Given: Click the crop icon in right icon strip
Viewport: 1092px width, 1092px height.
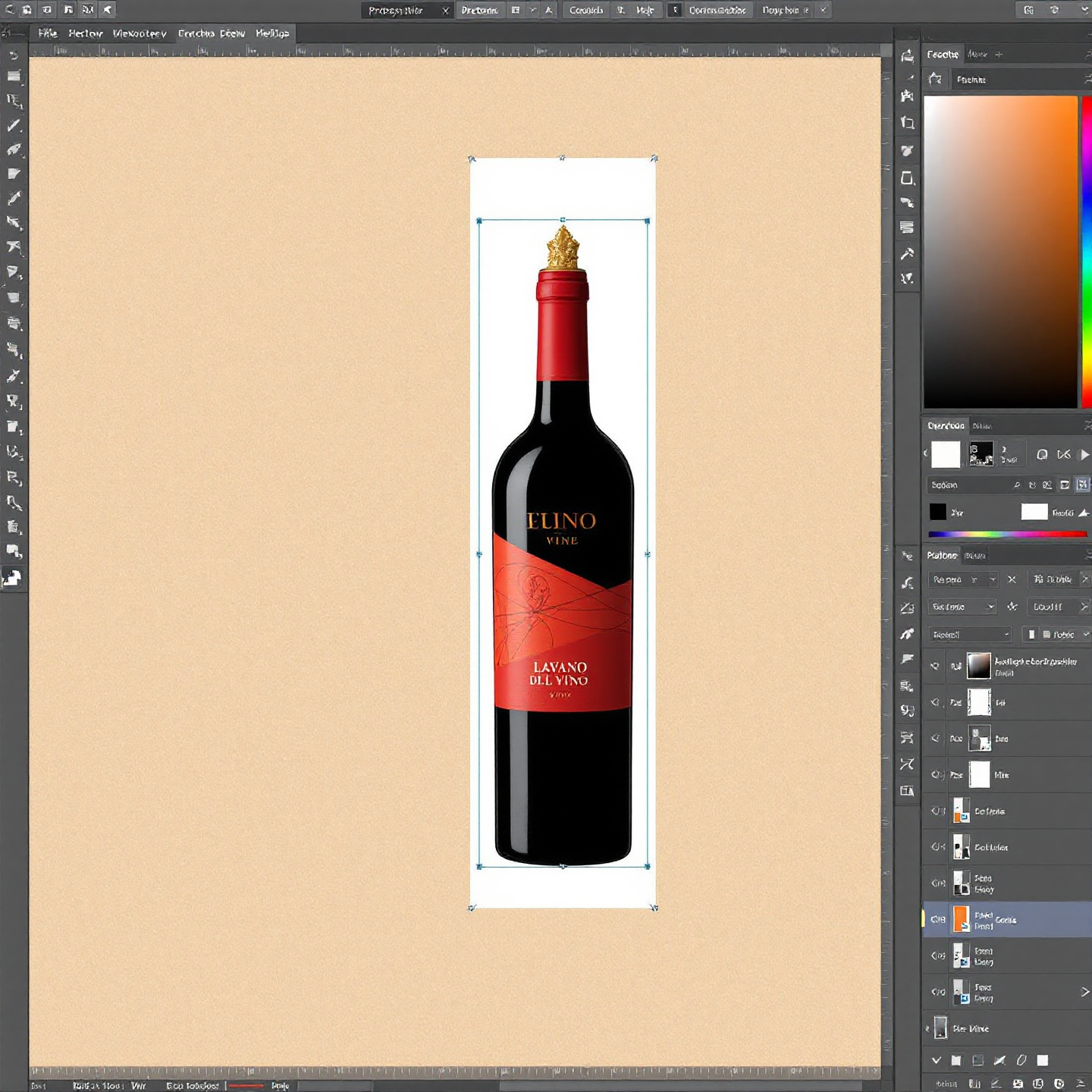Looking at the screenshot, I should pyautogui.click(x=907, y=123).
